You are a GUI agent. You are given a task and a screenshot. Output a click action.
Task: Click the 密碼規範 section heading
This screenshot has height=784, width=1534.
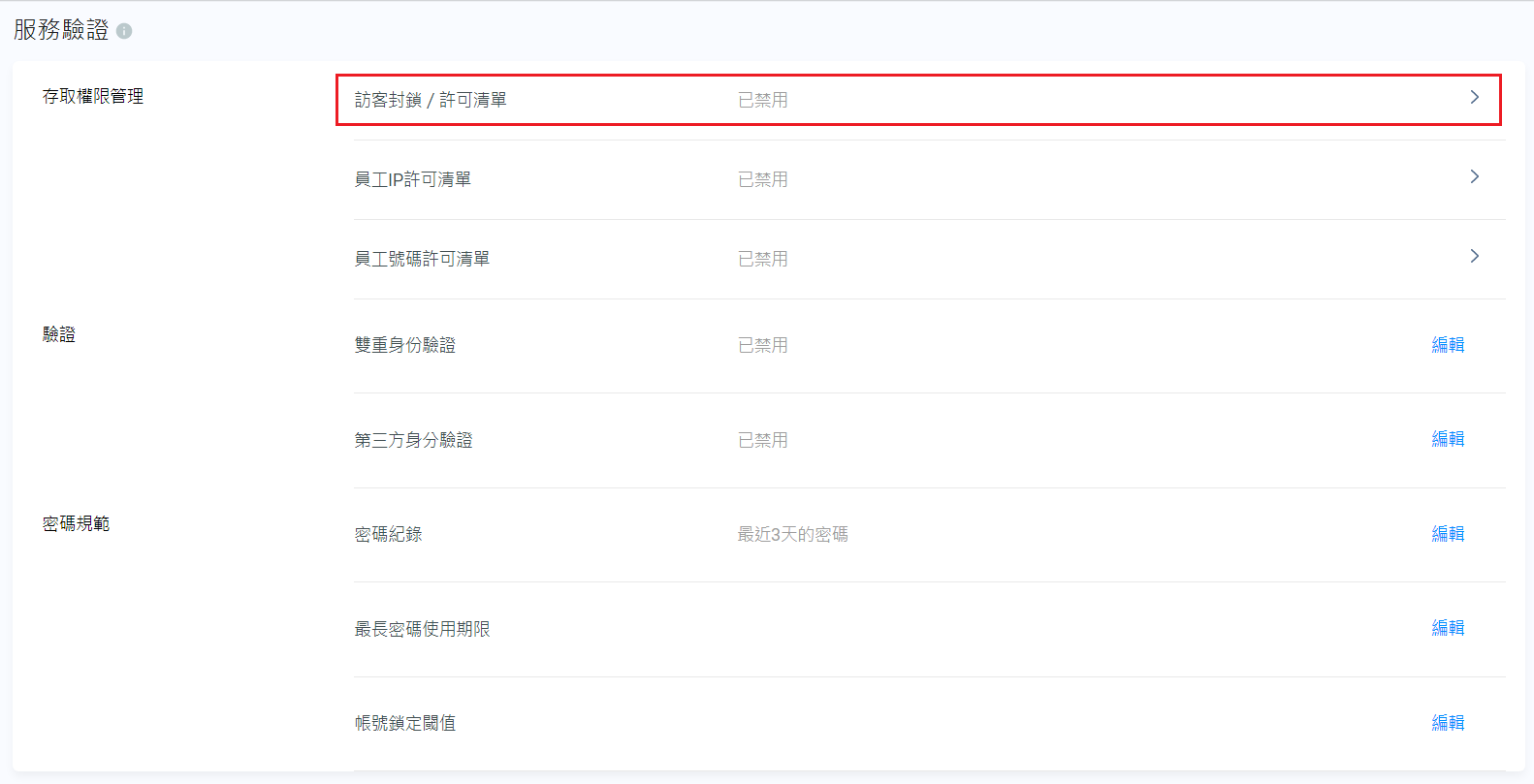pyautogui.click(x=76, y=523)
